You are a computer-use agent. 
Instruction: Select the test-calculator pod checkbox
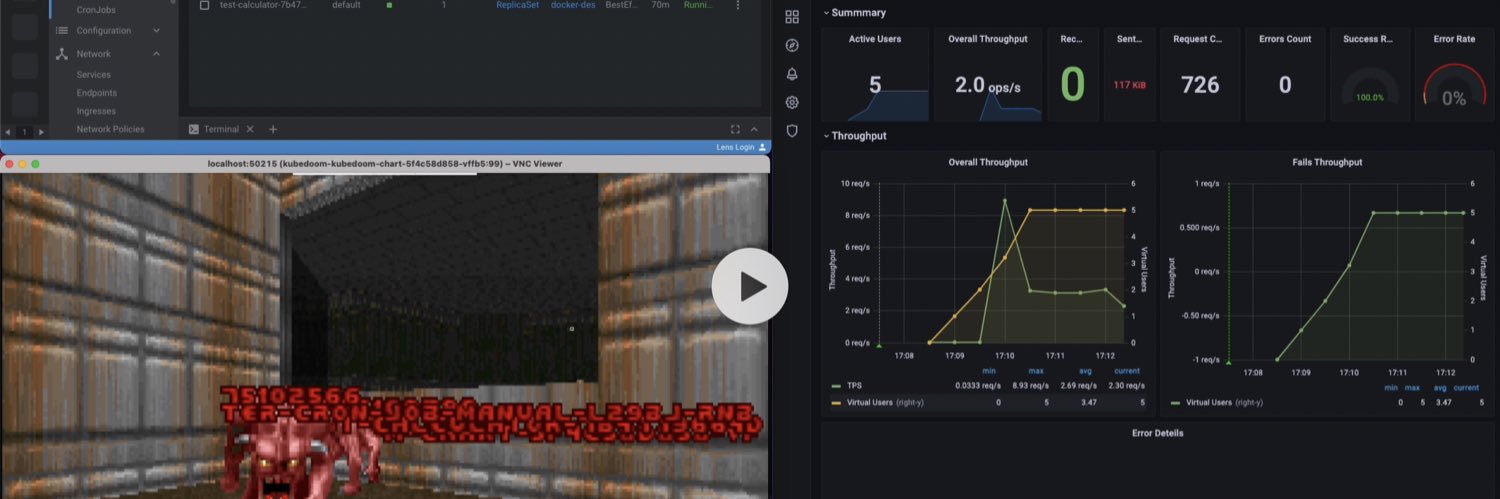(x=205, y=5)
